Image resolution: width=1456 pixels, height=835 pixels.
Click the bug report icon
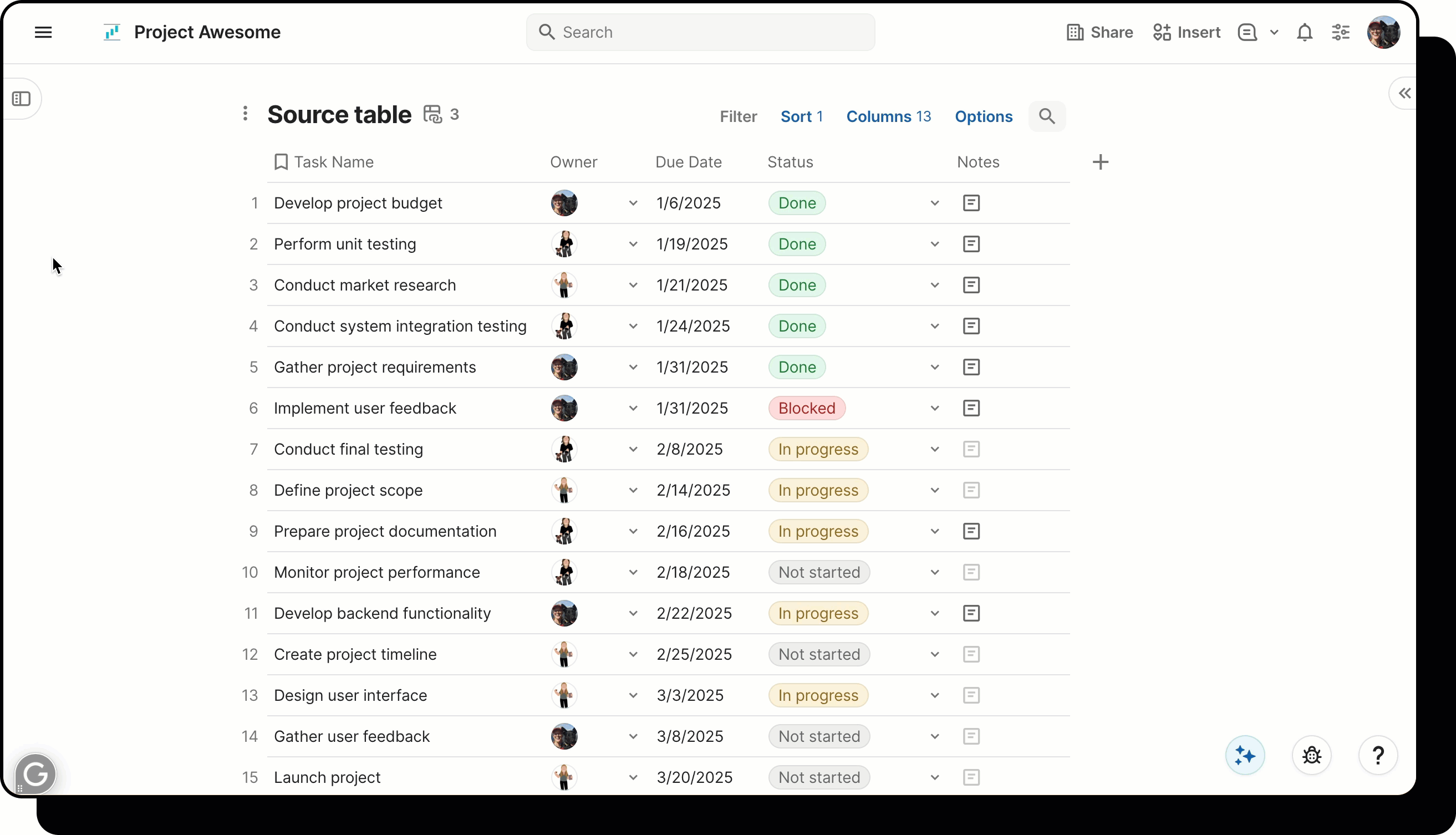pos(1311,755)
